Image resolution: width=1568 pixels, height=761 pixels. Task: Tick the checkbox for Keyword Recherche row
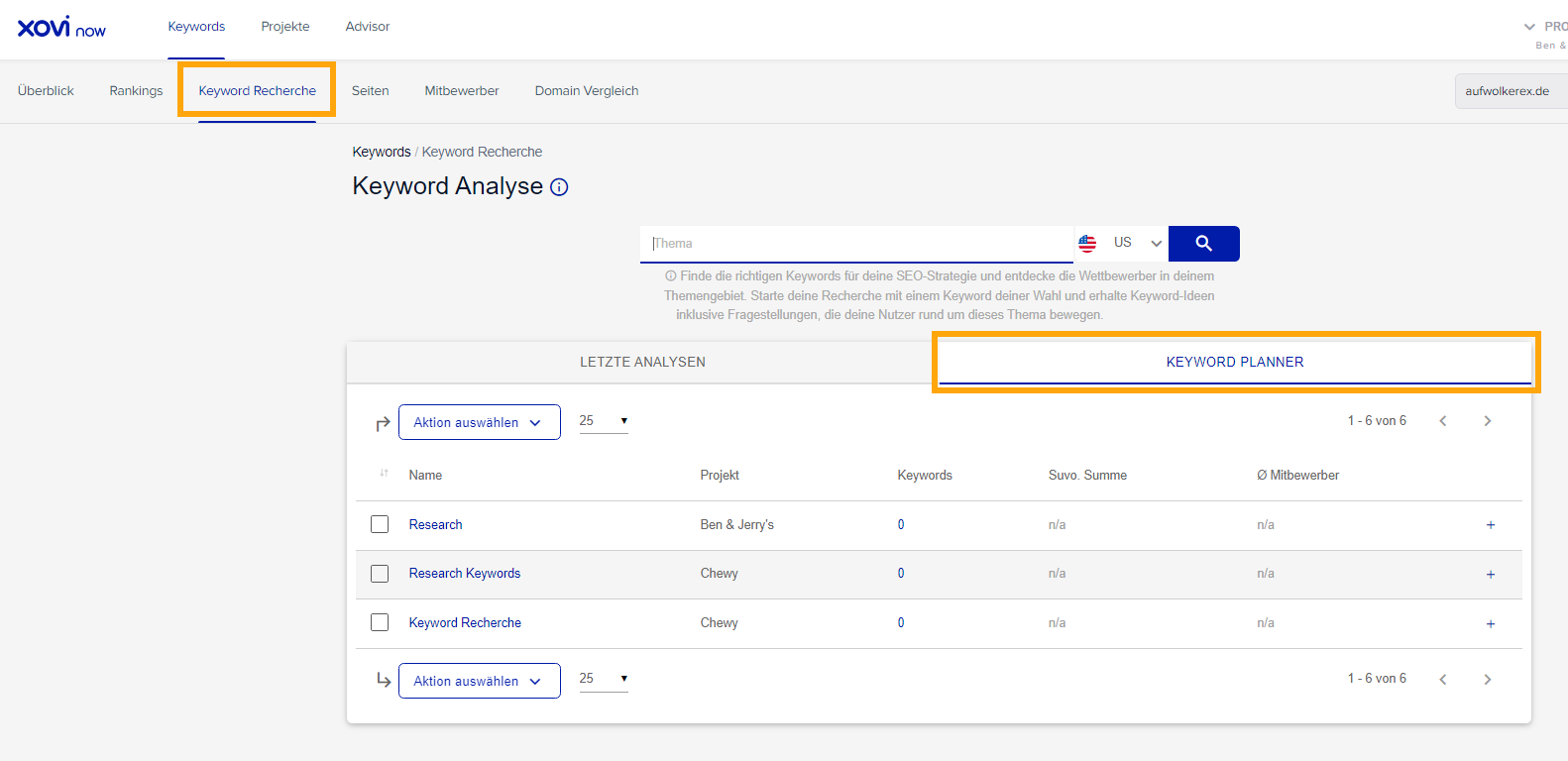point(380,622)
